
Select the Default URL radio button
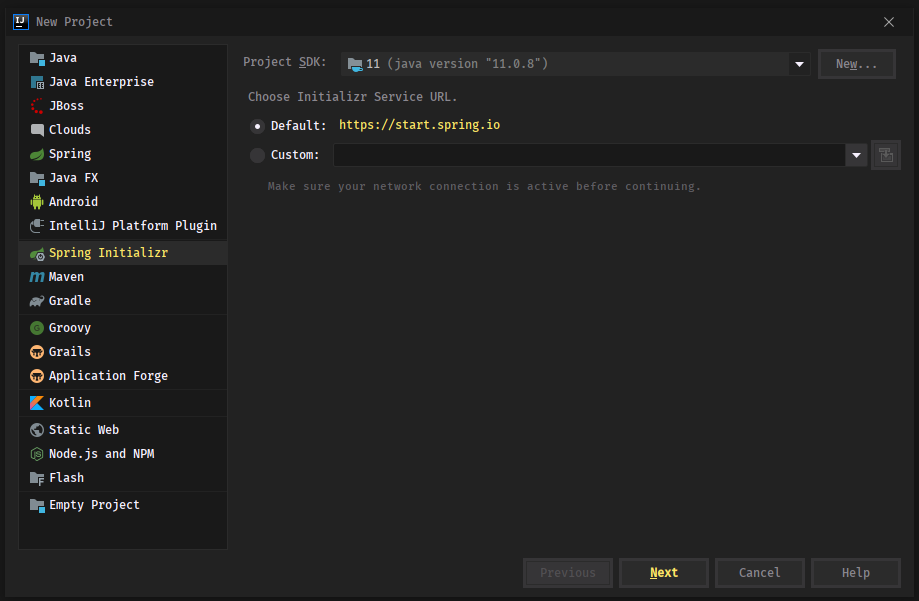point(257,126)
